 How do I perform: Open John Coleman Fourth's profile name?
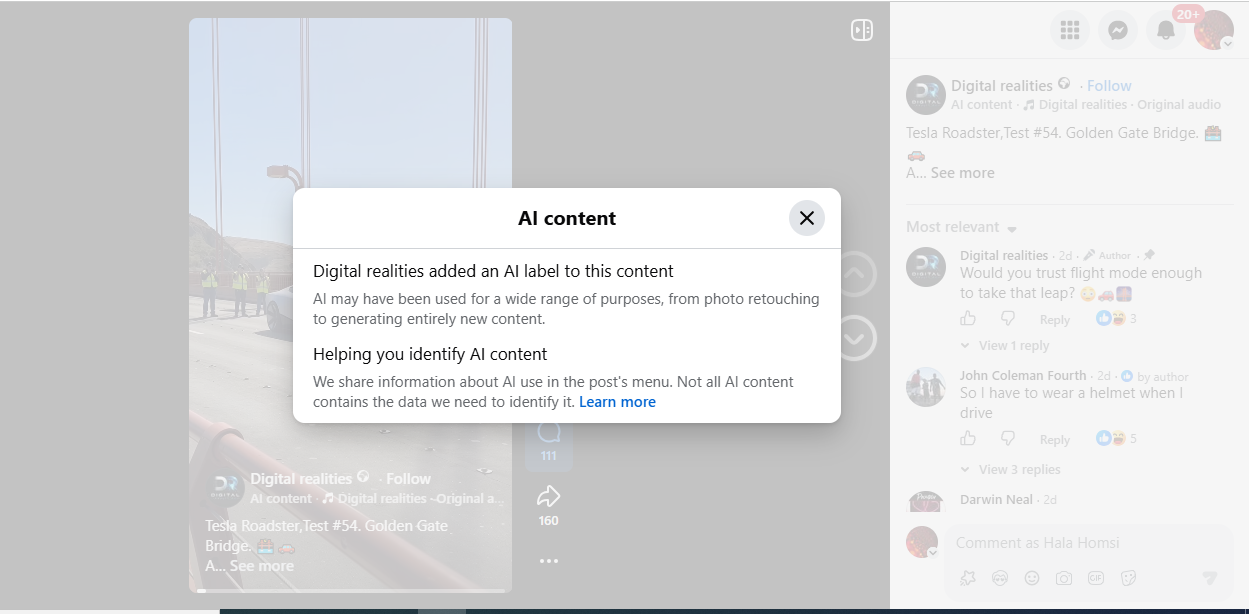coord(1023,376)
